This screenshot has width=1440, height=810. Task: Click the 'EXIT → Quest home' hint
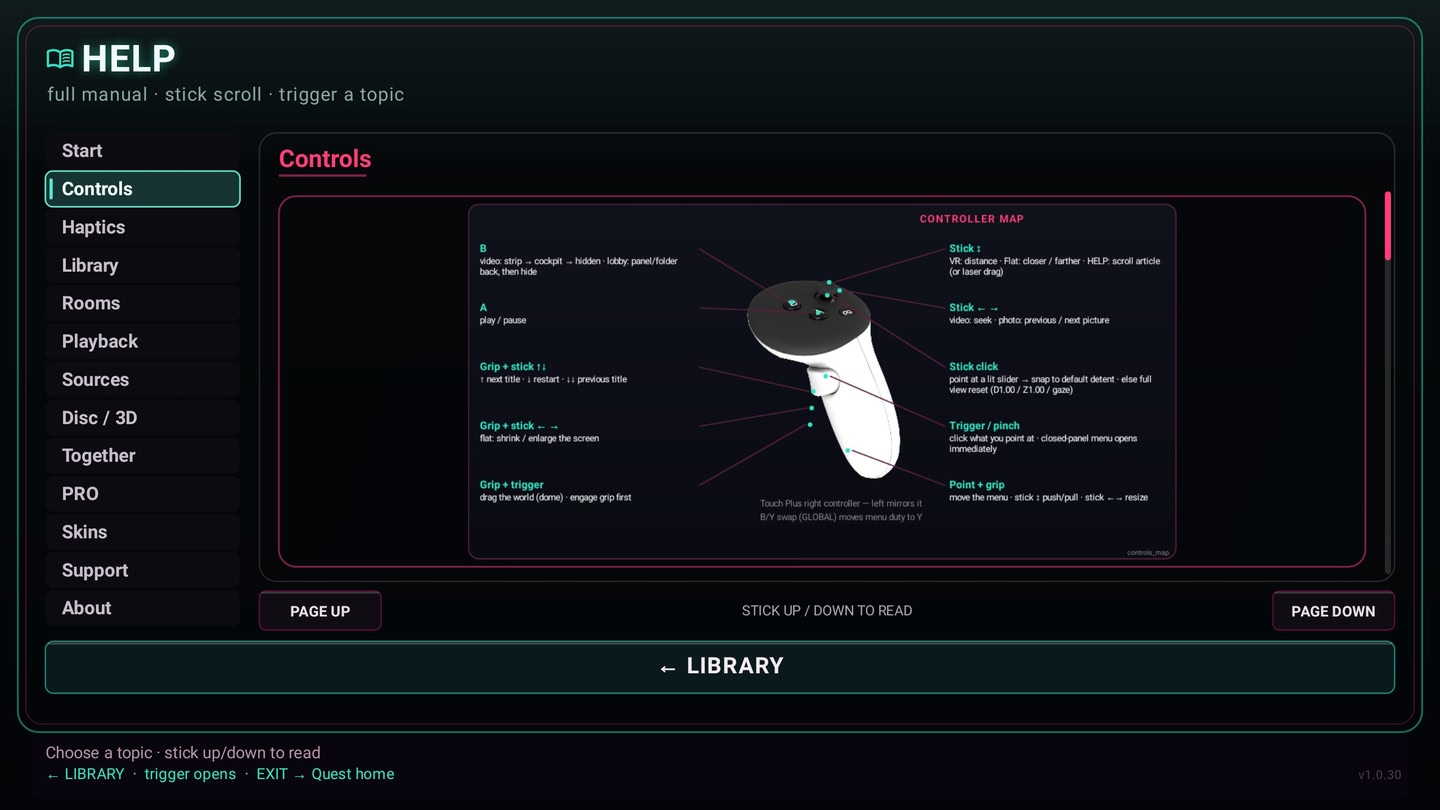coord(325,774)
